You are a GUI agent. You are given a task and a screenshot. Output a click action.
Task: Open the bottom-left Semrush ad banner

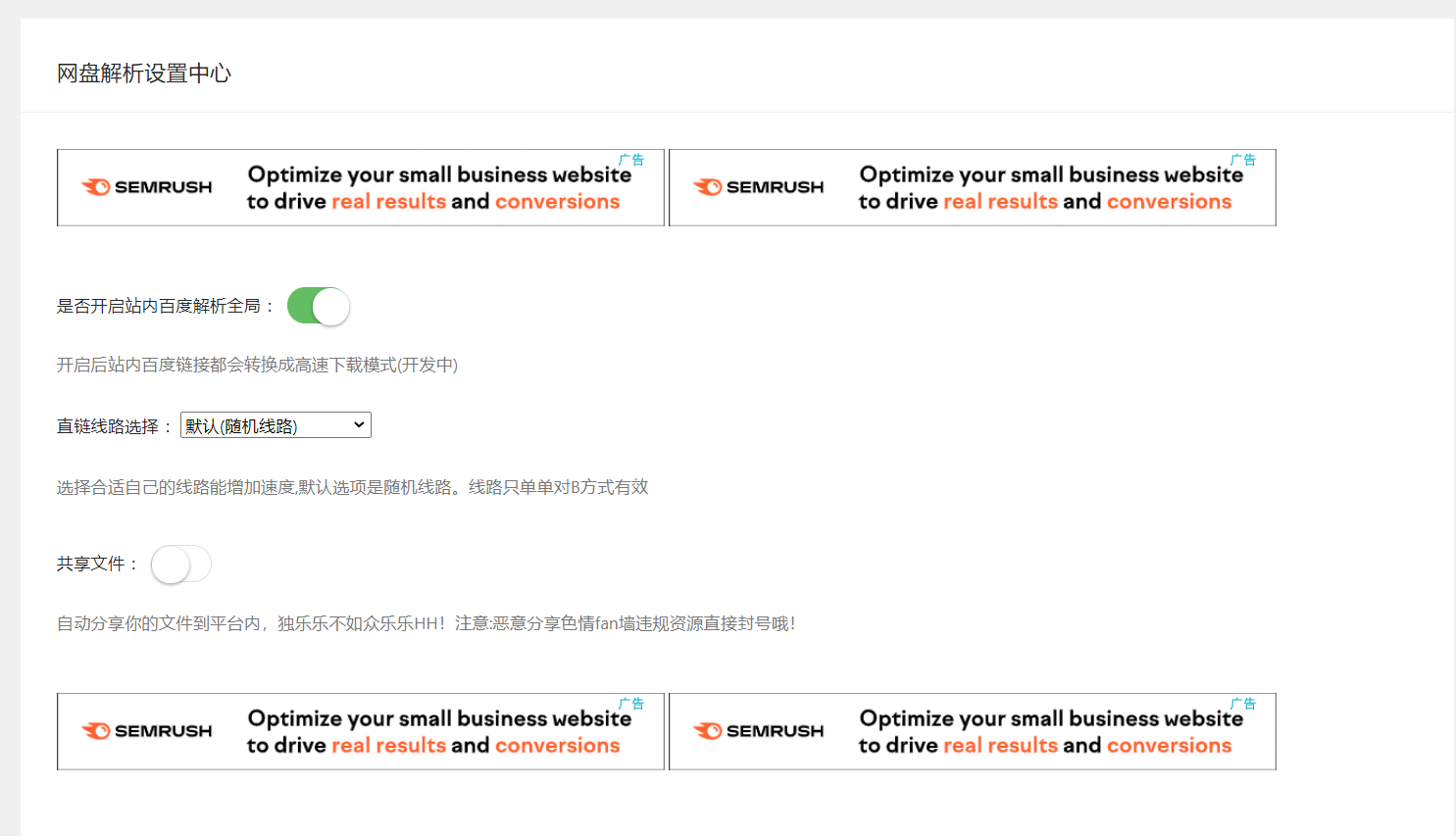point(361,731)
